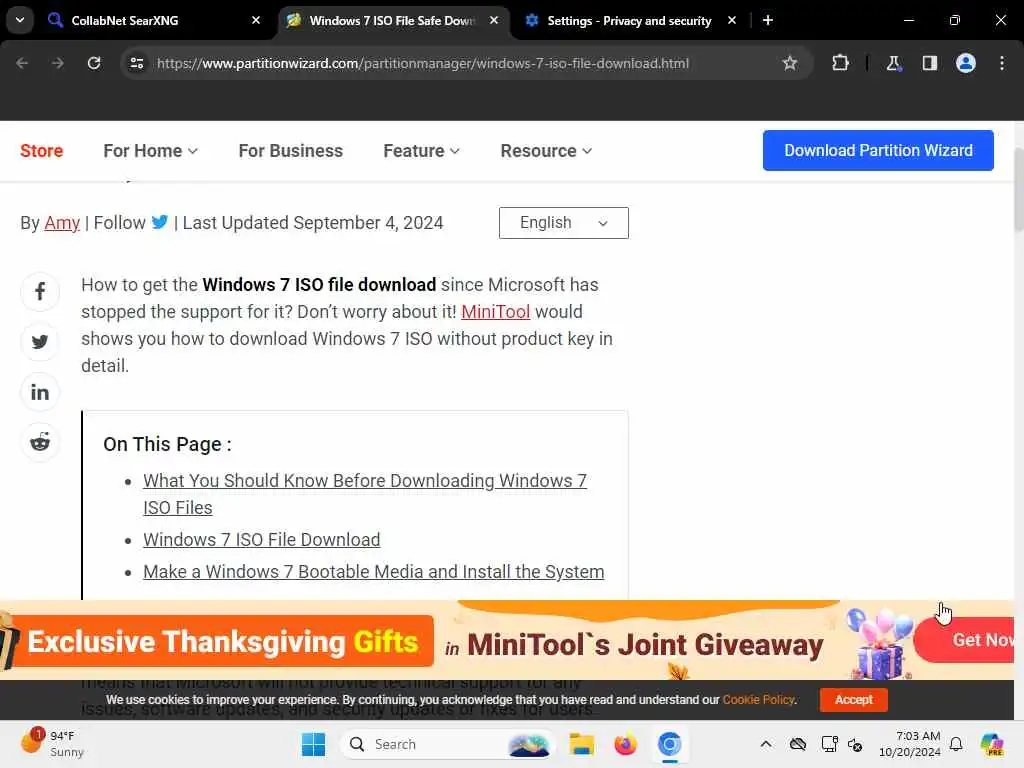This screenshot has width=1024, height=768.
Task: Accept the cookie notice
Action: point(854,699)
